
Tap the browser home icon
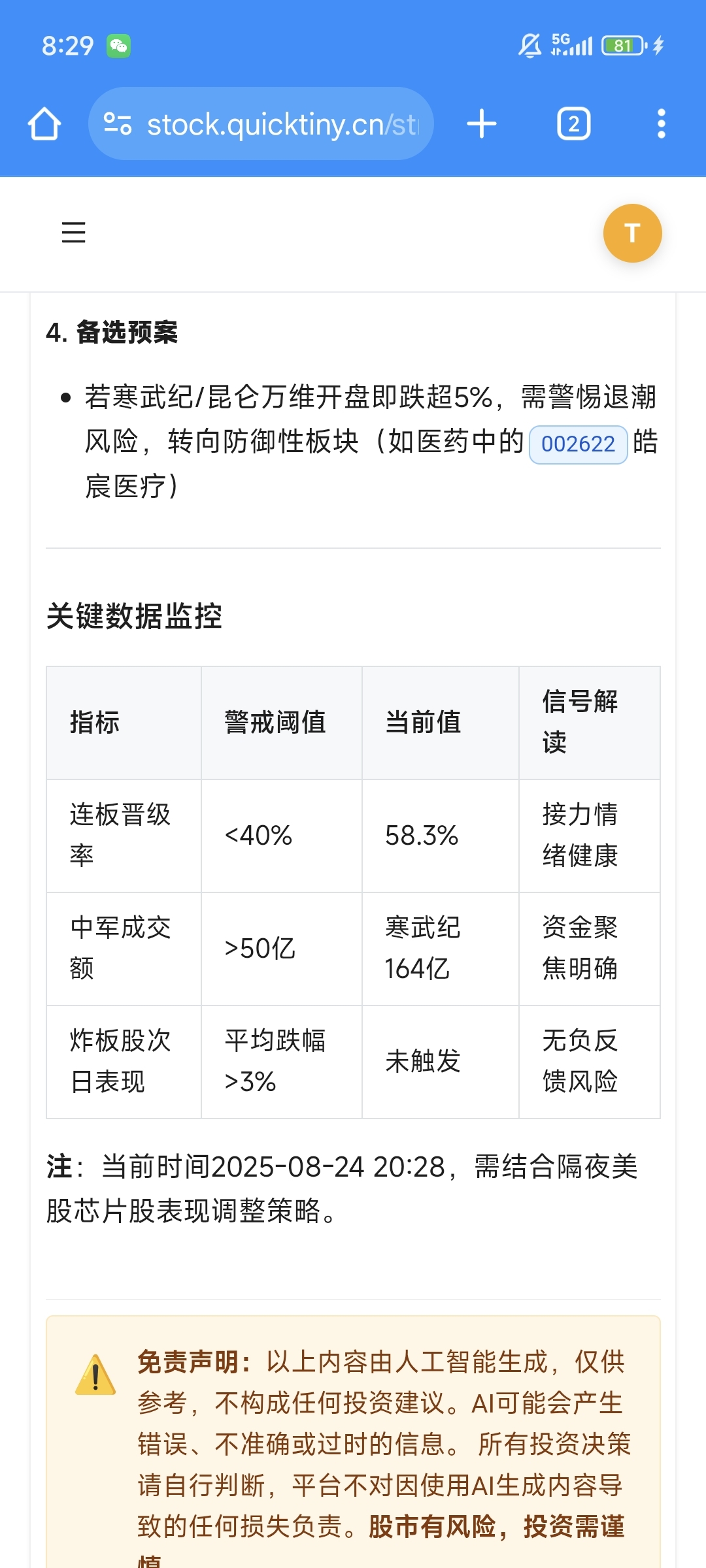(44, 123)
